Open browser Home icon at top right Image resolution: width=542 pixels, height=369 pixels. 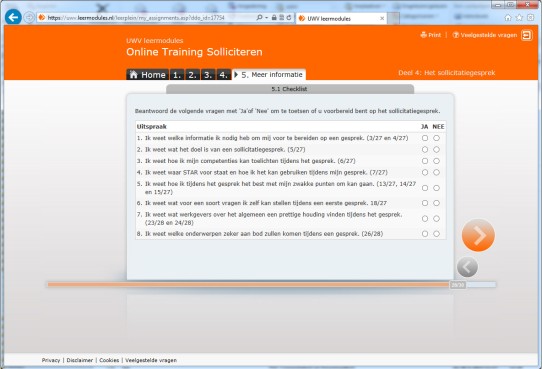[x=508, y=18]
